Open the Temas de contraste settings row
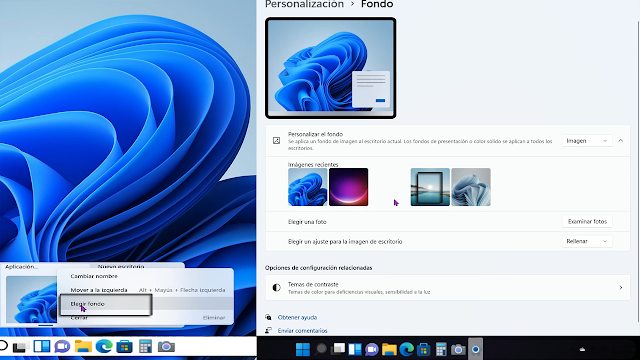The height and width of the screenshot is (360, 640). (448, 288)
